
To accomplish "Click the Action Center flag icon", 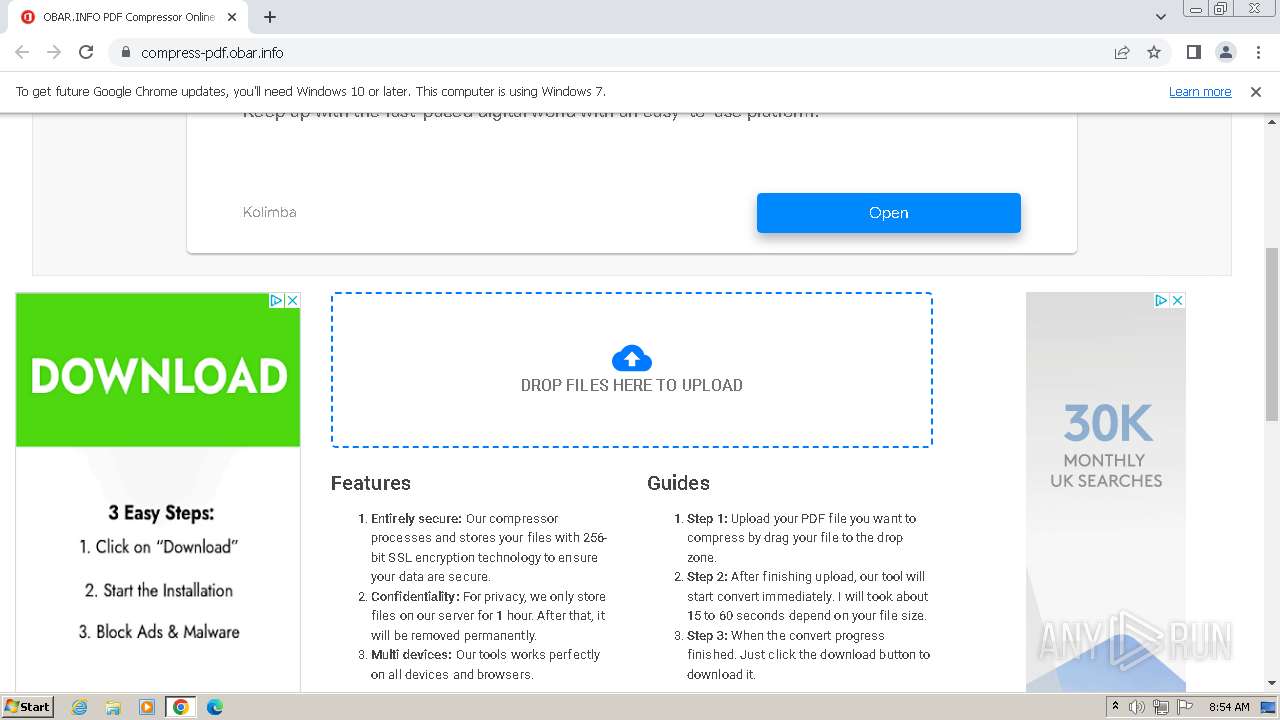I will pos(1185,707).
